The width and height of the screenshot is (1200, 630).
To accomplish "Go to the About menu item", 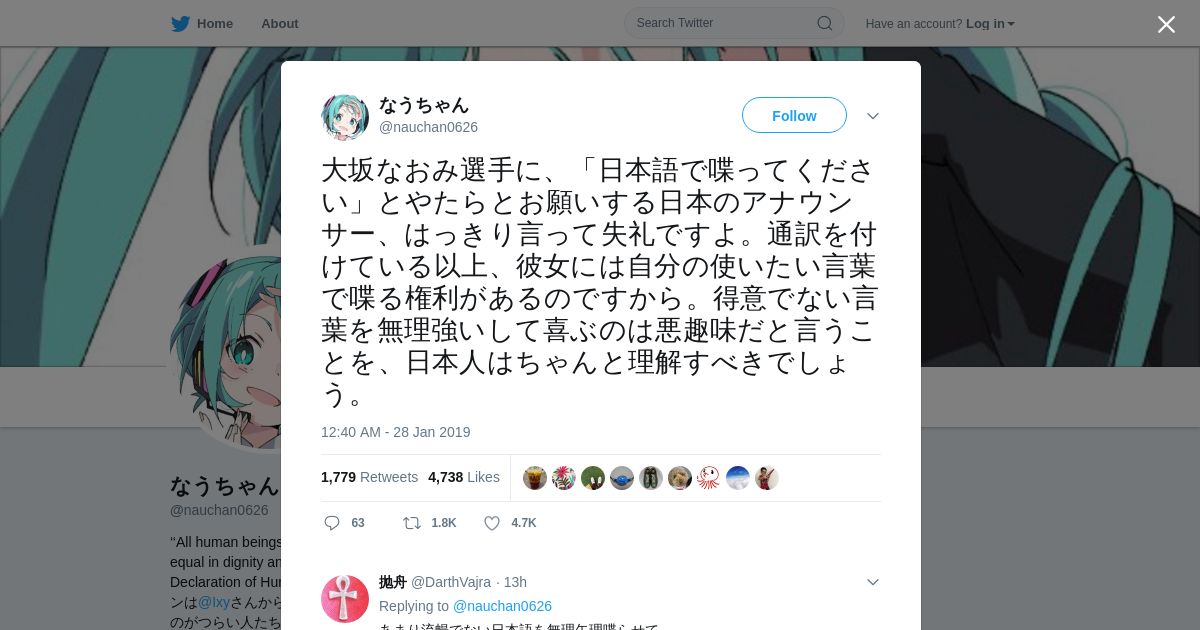I will pos(279,23).
